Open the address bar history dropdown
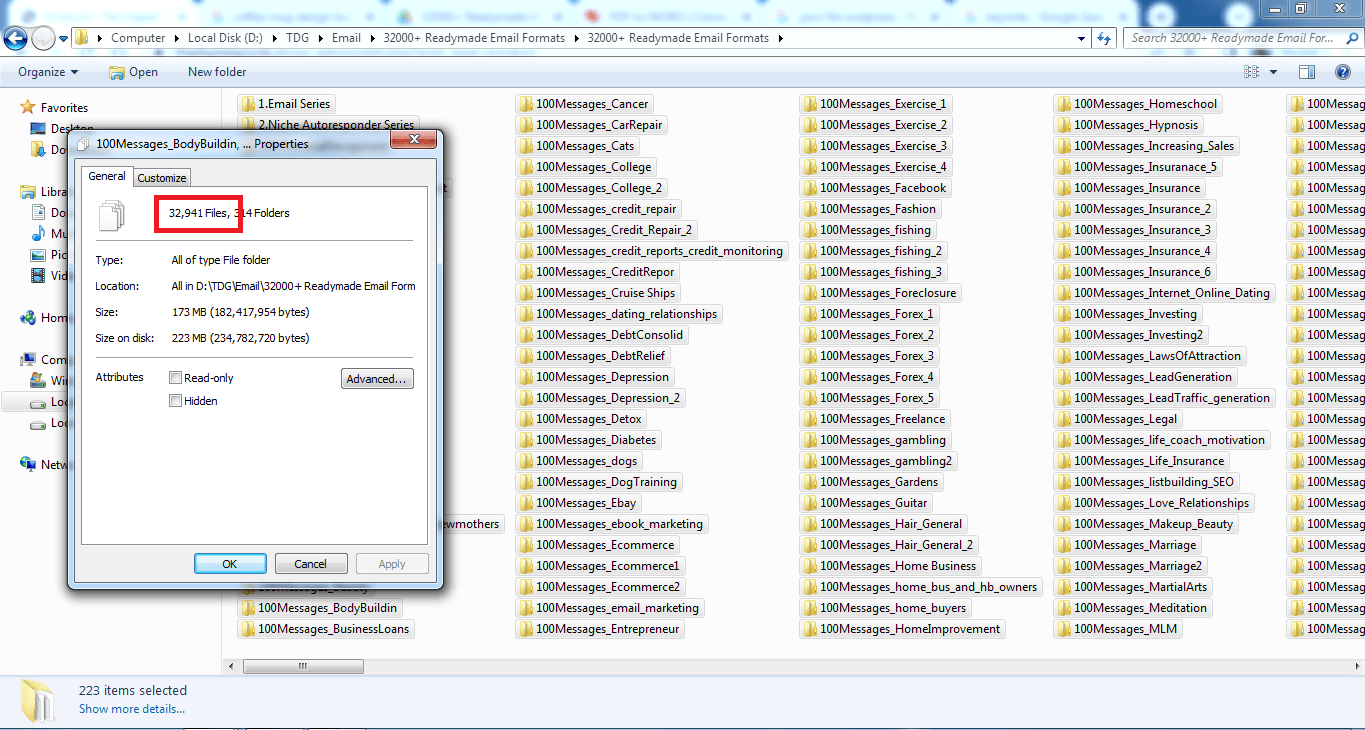Screen dimensions: 1365x730 coord(1082,39)
